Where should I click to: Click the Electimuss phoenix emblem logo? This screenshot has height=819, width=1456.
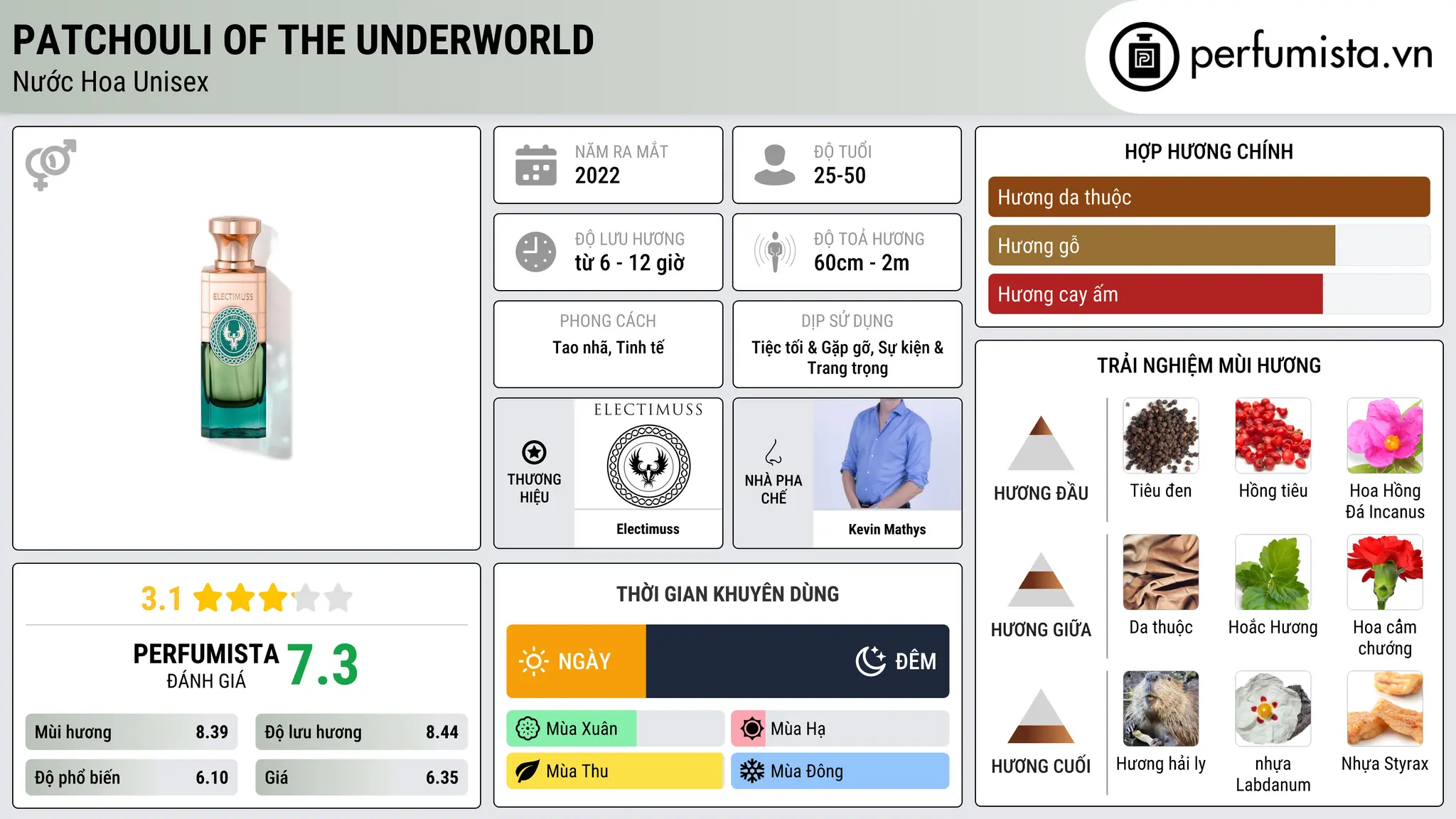pos(648,466)
